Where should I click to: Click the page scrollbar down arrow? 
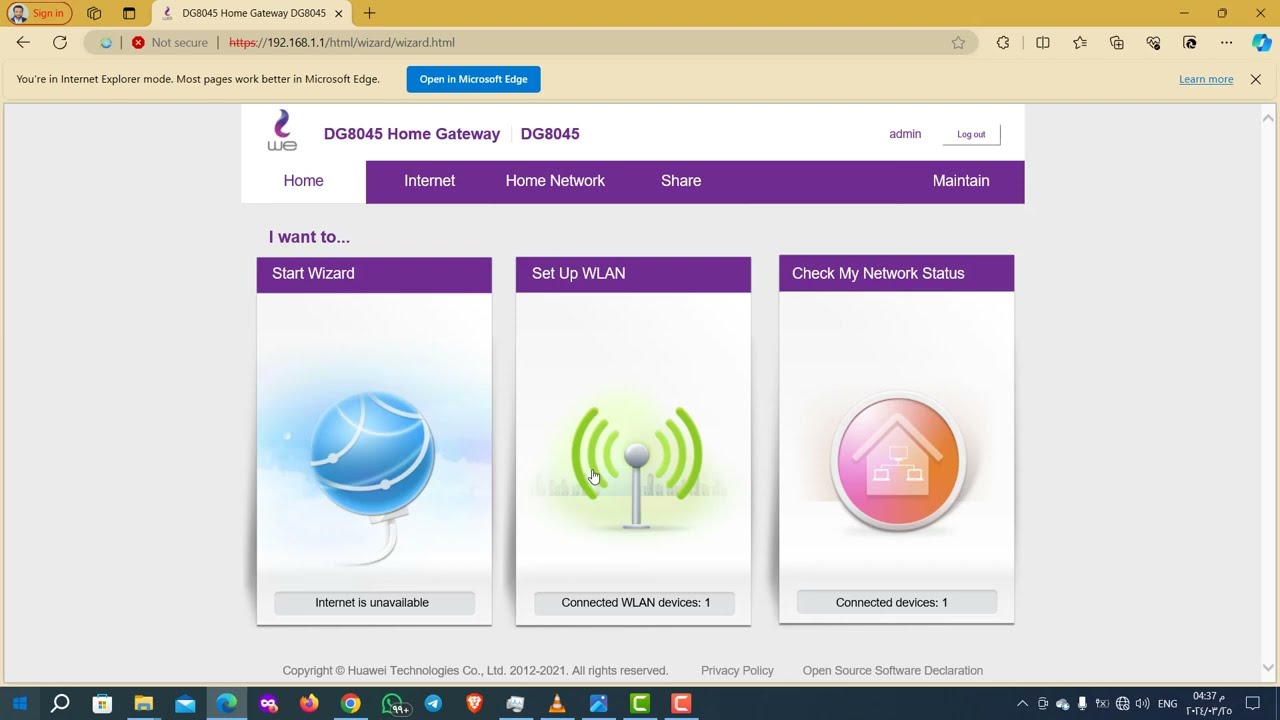click(1268, 668)
